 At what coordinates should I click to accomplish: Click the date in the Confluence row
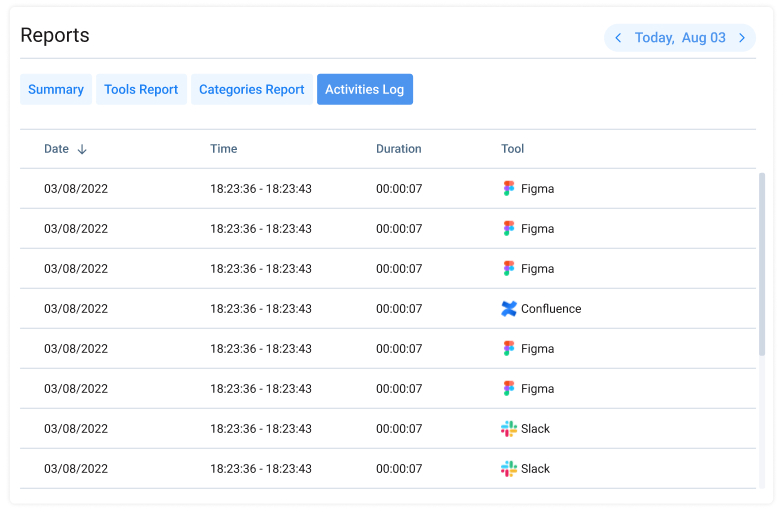point(76,309)
